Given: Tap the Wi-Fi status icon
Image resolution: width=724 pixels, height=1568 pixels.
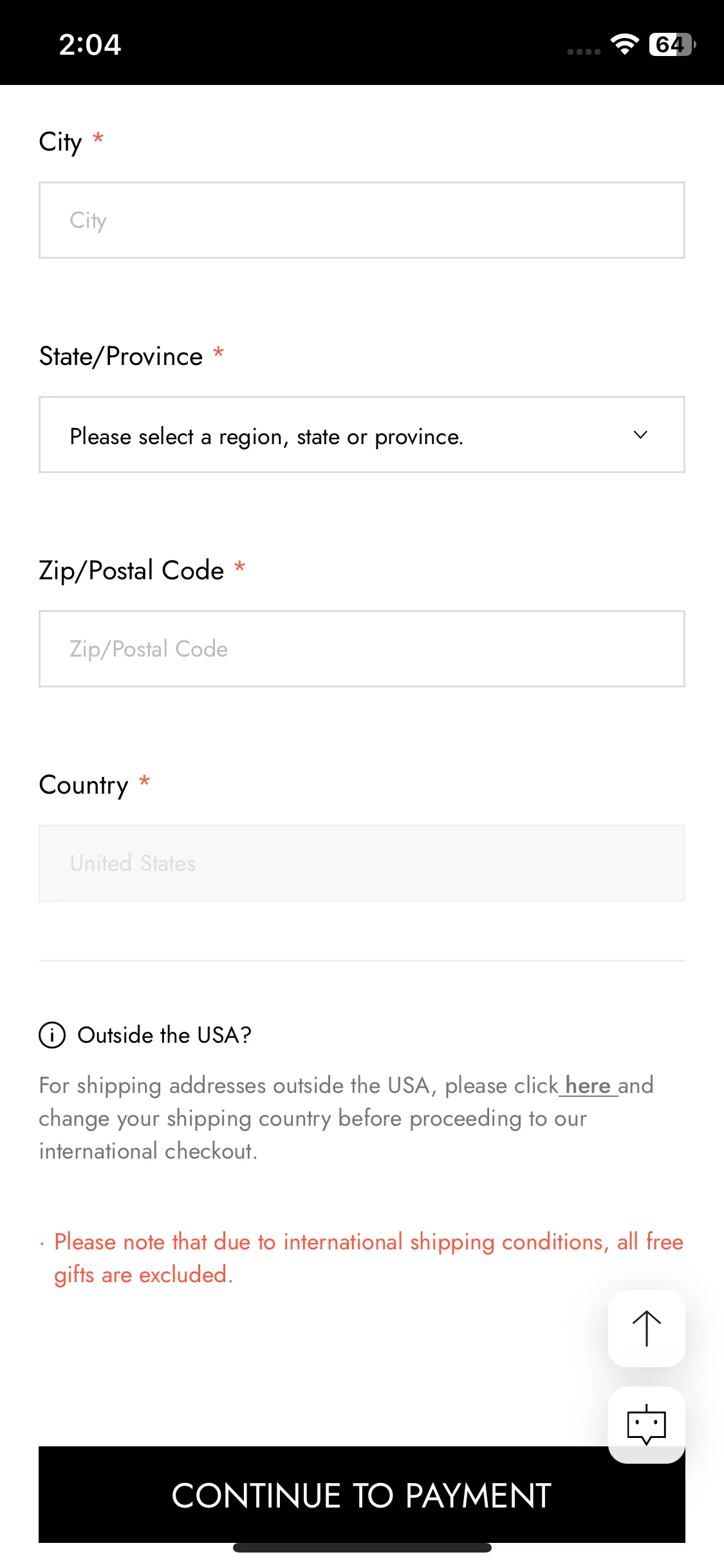Looking at the screenshot, I should 624,44.
